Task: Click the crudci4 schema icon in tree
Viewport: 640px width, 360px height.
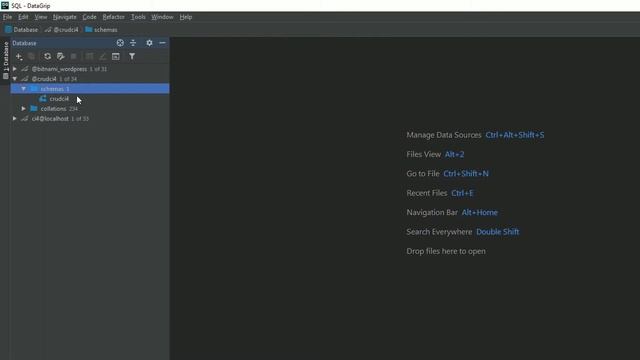Action: point(43,99)
